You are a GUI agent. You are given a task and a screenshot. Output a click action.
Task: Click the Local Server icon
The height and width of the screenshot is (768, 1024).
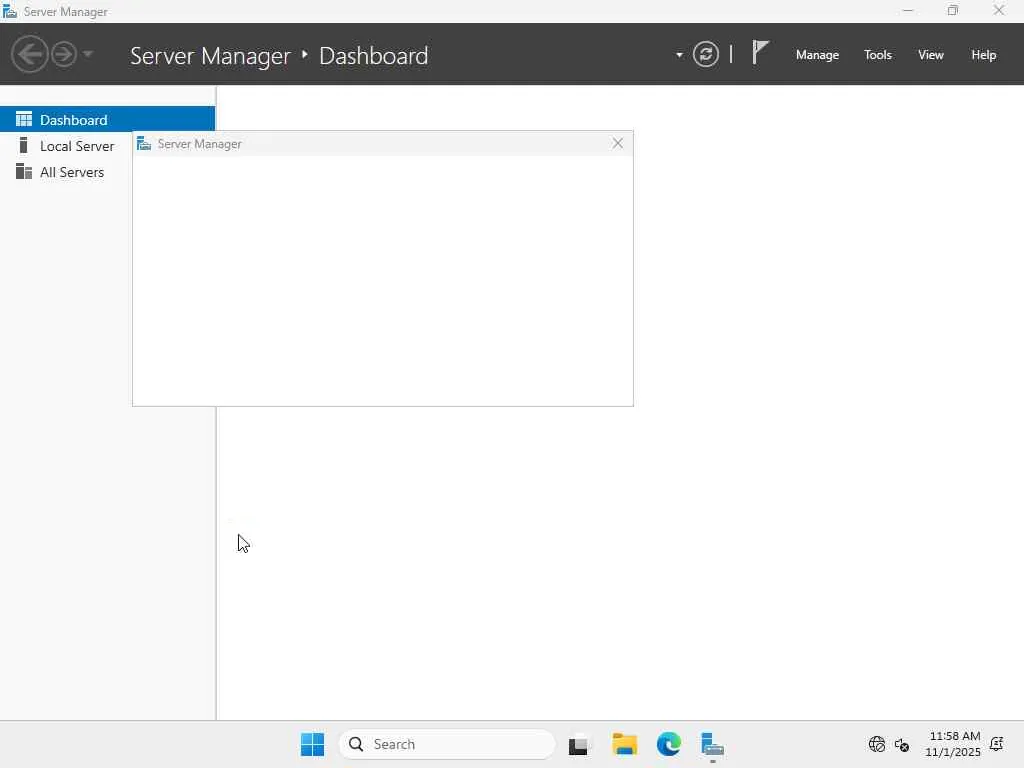pyautogui.click(x=24, y=145)
